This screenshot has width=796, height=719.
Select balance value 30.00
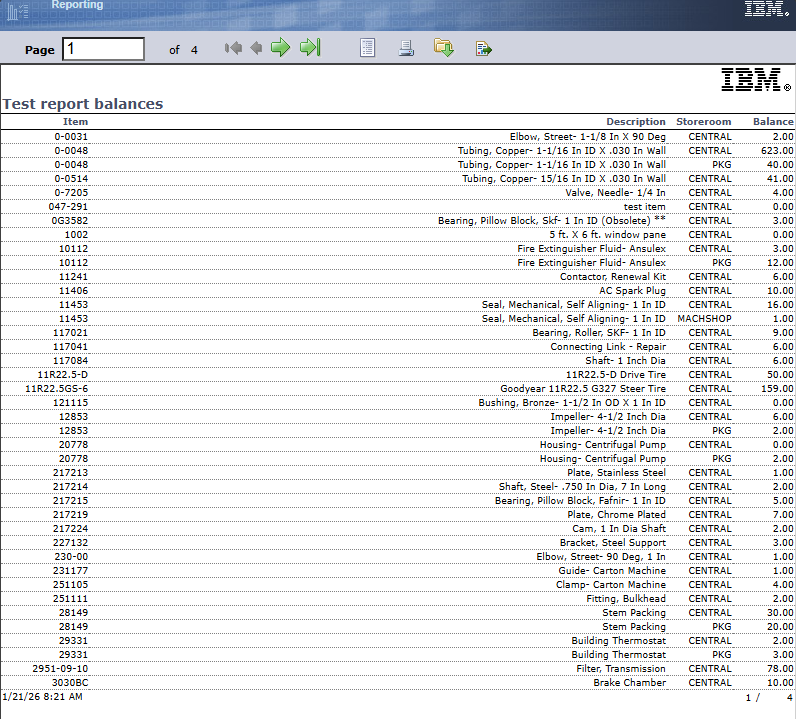tap(780, 612)
